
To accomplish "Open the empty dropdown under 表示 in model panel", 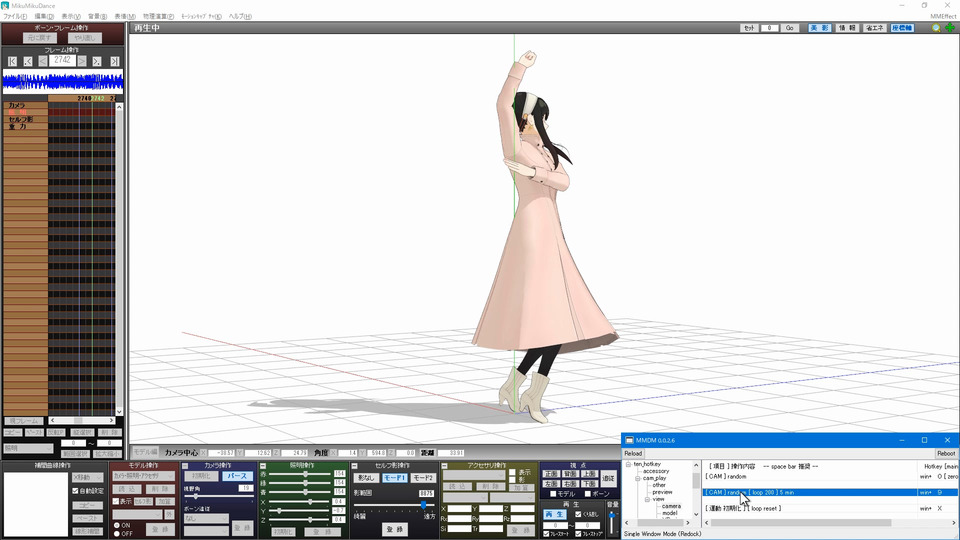I will (138, 515).
